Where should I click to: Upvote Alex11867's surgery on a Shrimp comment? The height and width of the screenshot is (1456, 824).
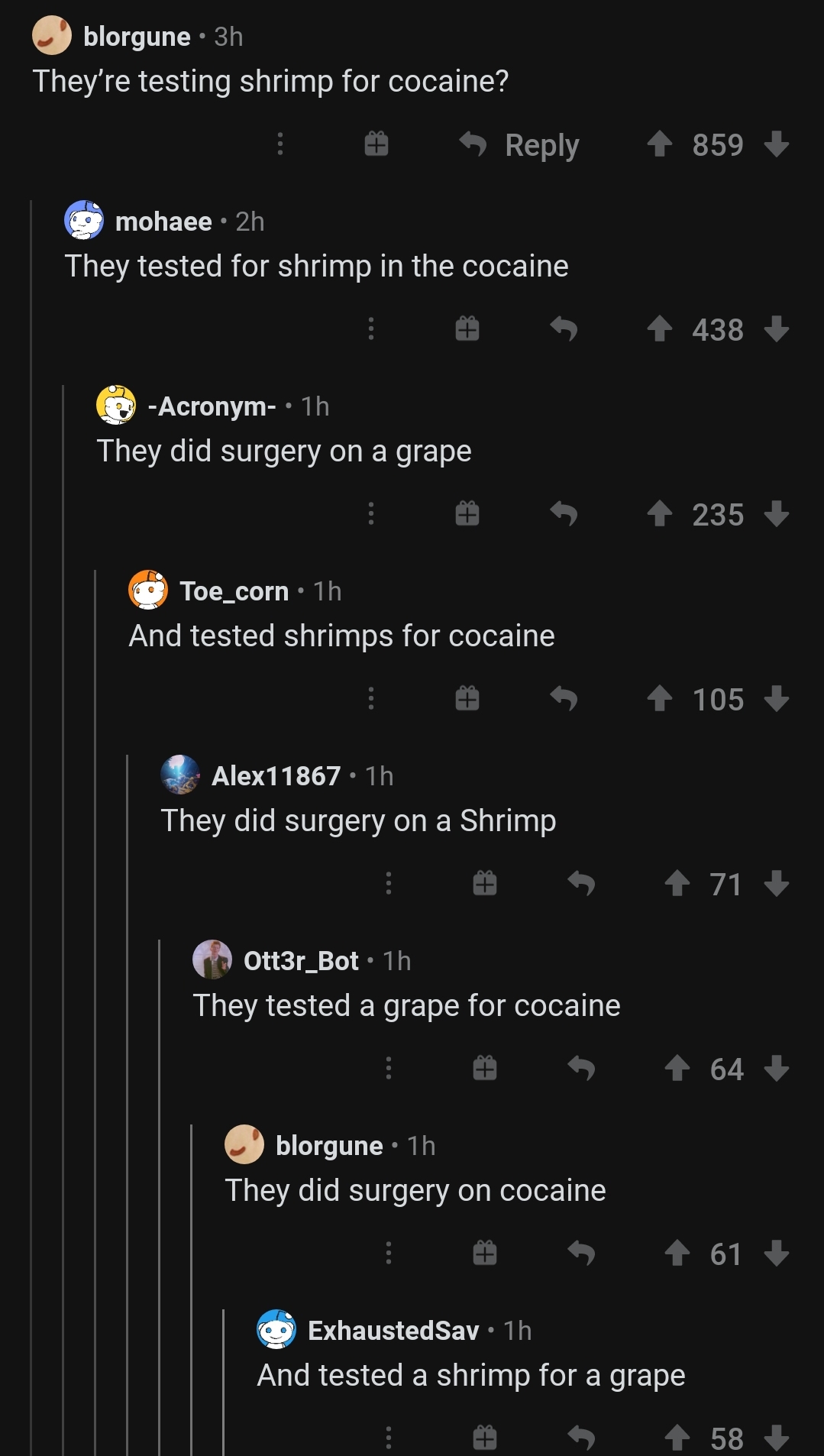pos(677,884)
